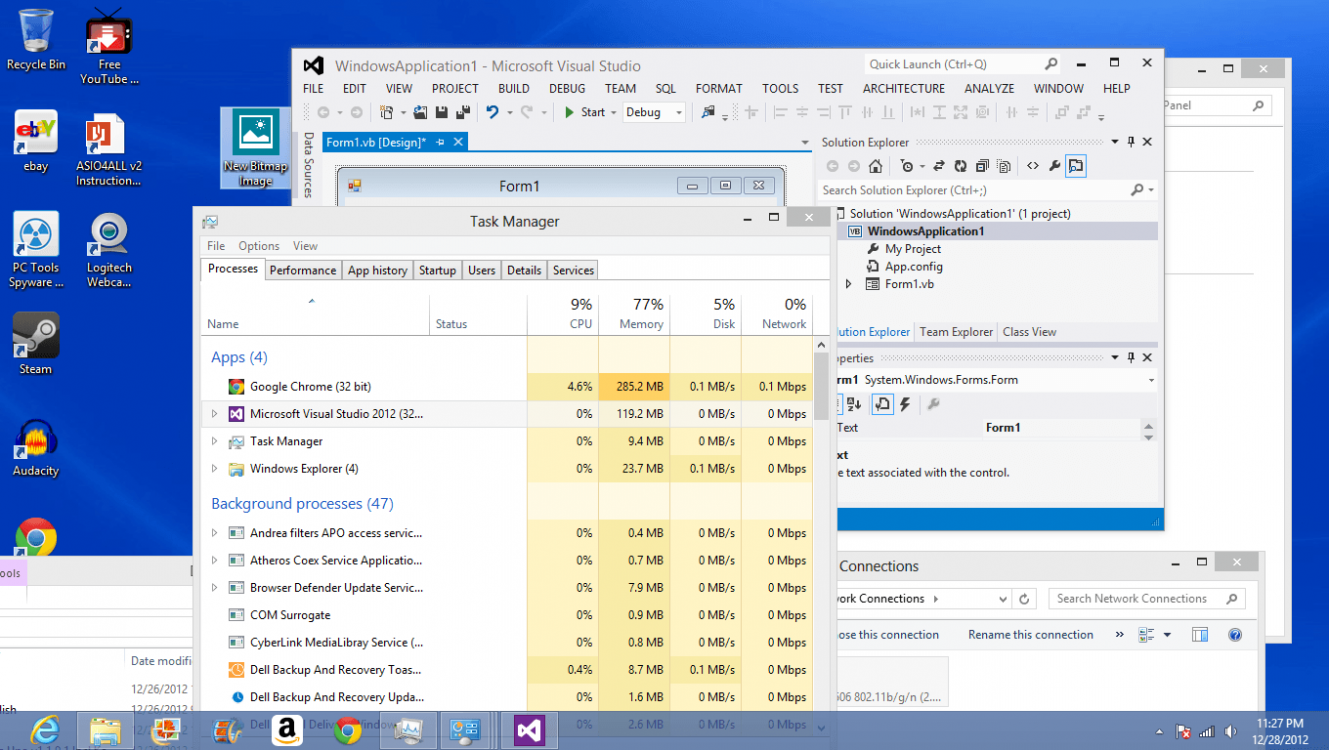Expand Andrea filters APO access service row
Image resolution: width=1329 pixels, height=750 pixels.
pyautogui.click(x=214, y=533)
